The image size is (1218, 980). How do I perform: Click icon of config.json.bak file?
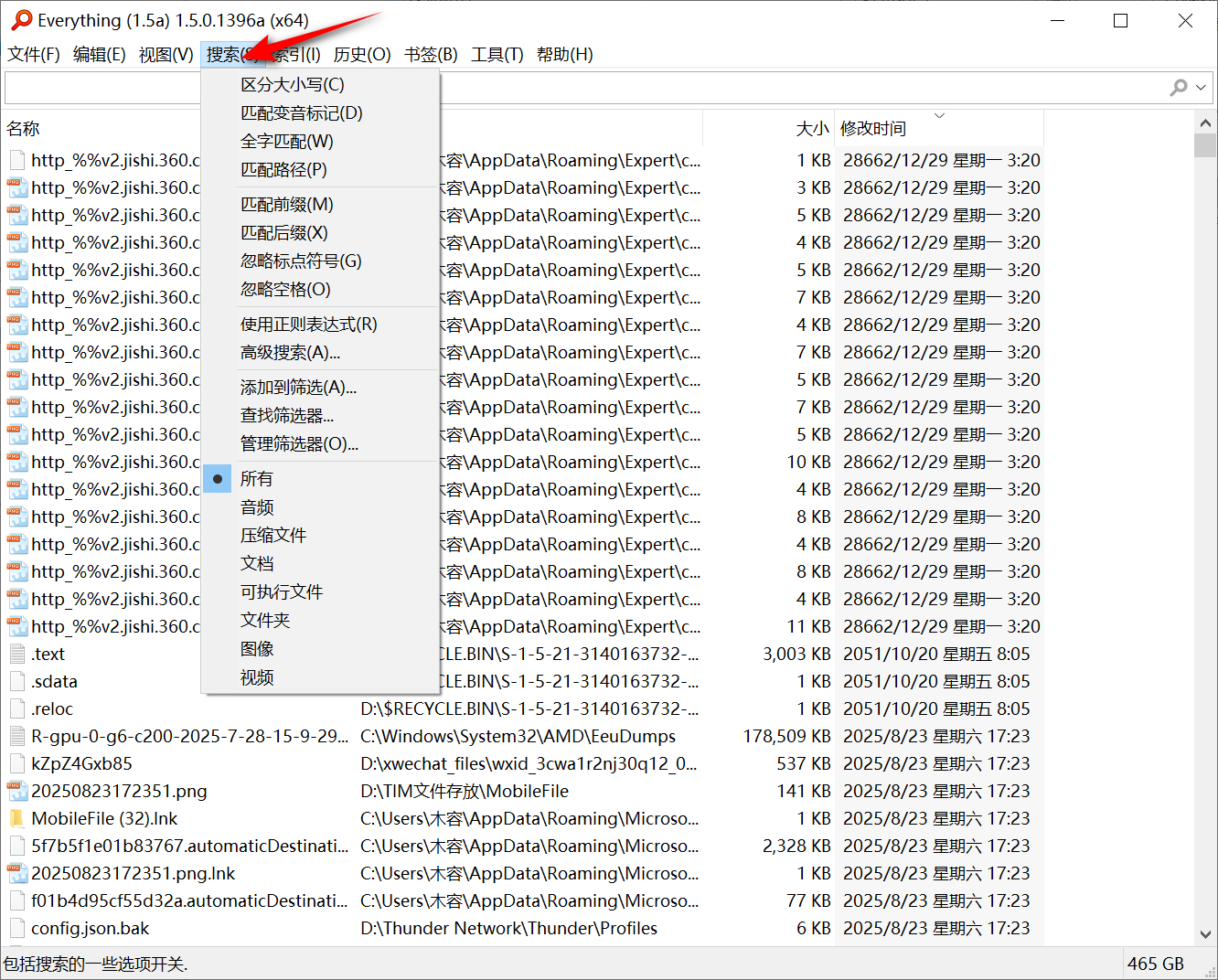tap(16, 928)
